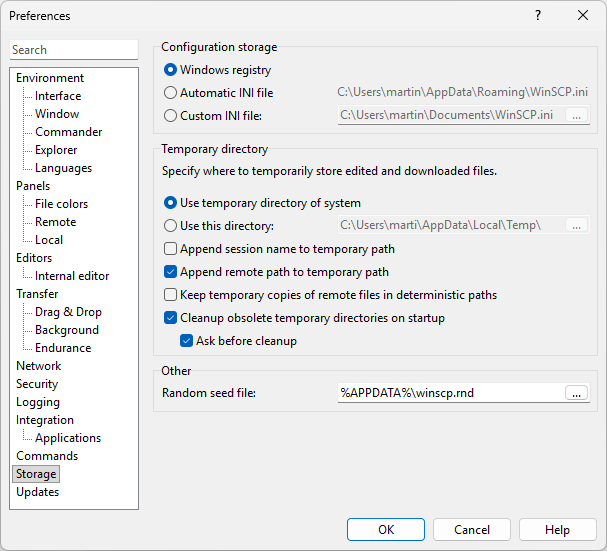Choose Automatic INI file option
The image size is (607, 551).
point(170,93)
